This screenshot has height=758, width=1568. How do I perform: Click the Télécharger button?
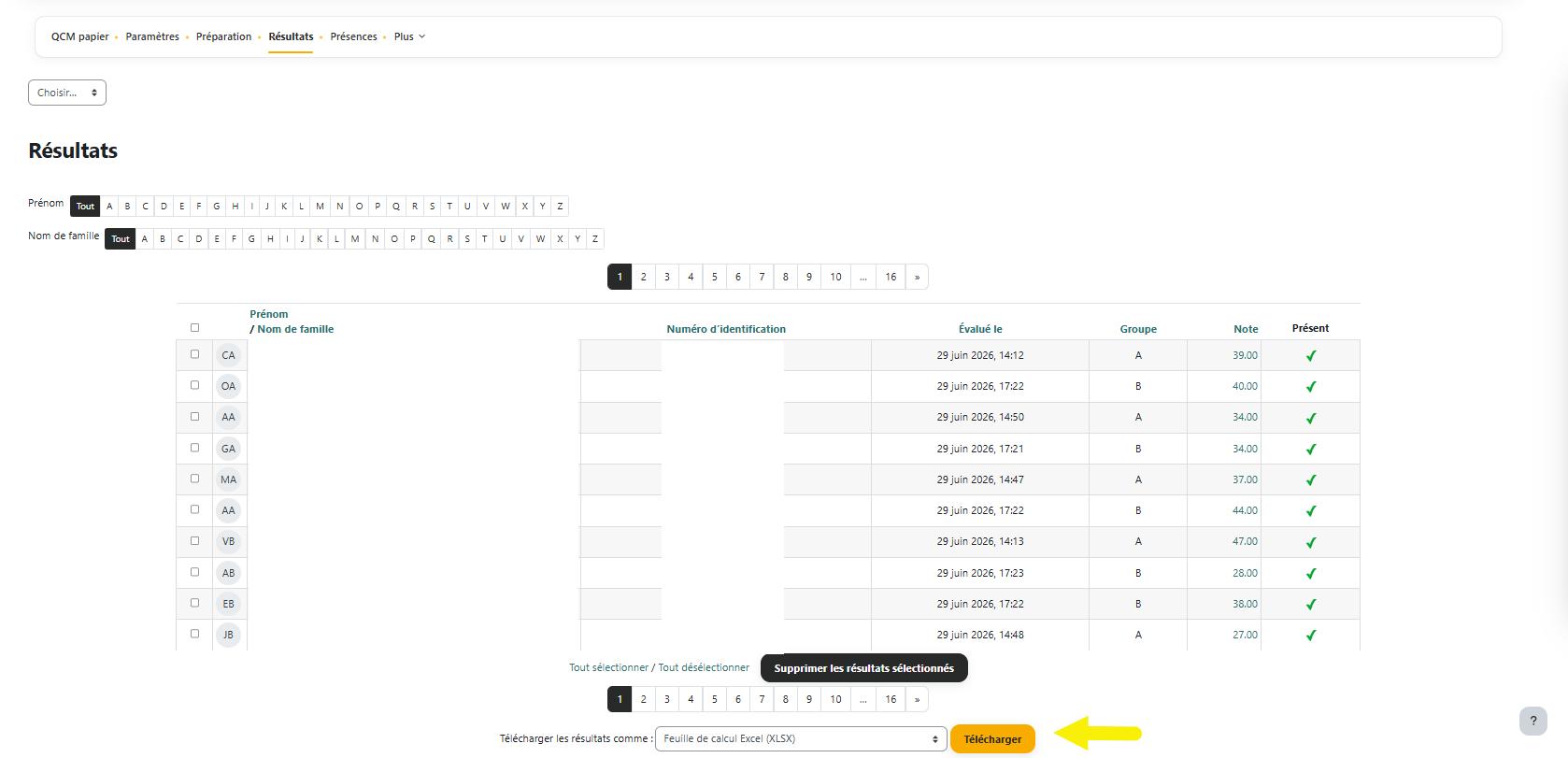tap(992, 738)
